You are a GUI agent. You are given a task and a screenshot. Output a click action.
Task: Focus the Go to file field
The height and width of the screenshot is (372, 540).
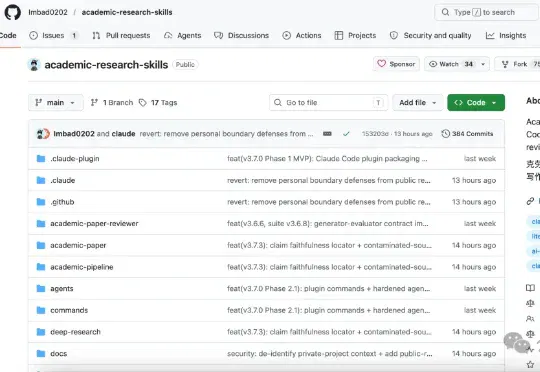(329, 103)
